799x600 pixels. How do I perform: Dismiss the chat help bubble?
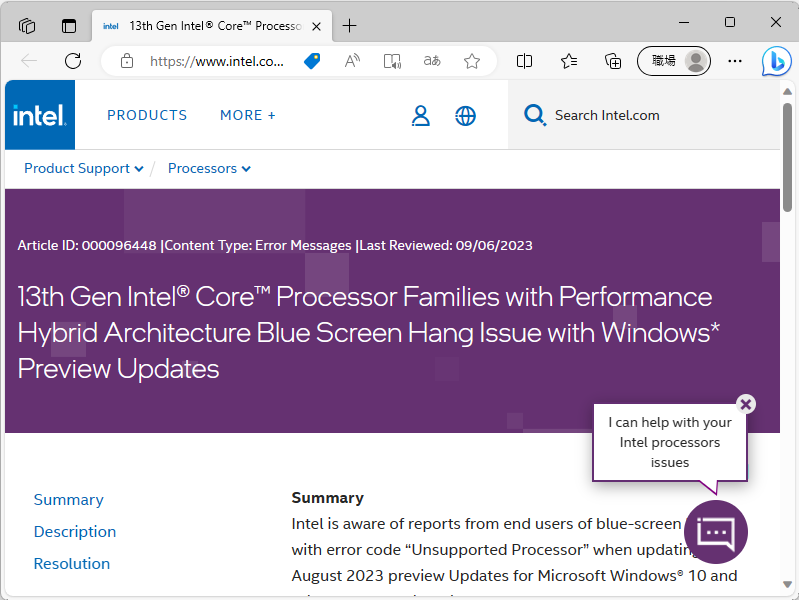pyautogui.click(x=746, y=404)
